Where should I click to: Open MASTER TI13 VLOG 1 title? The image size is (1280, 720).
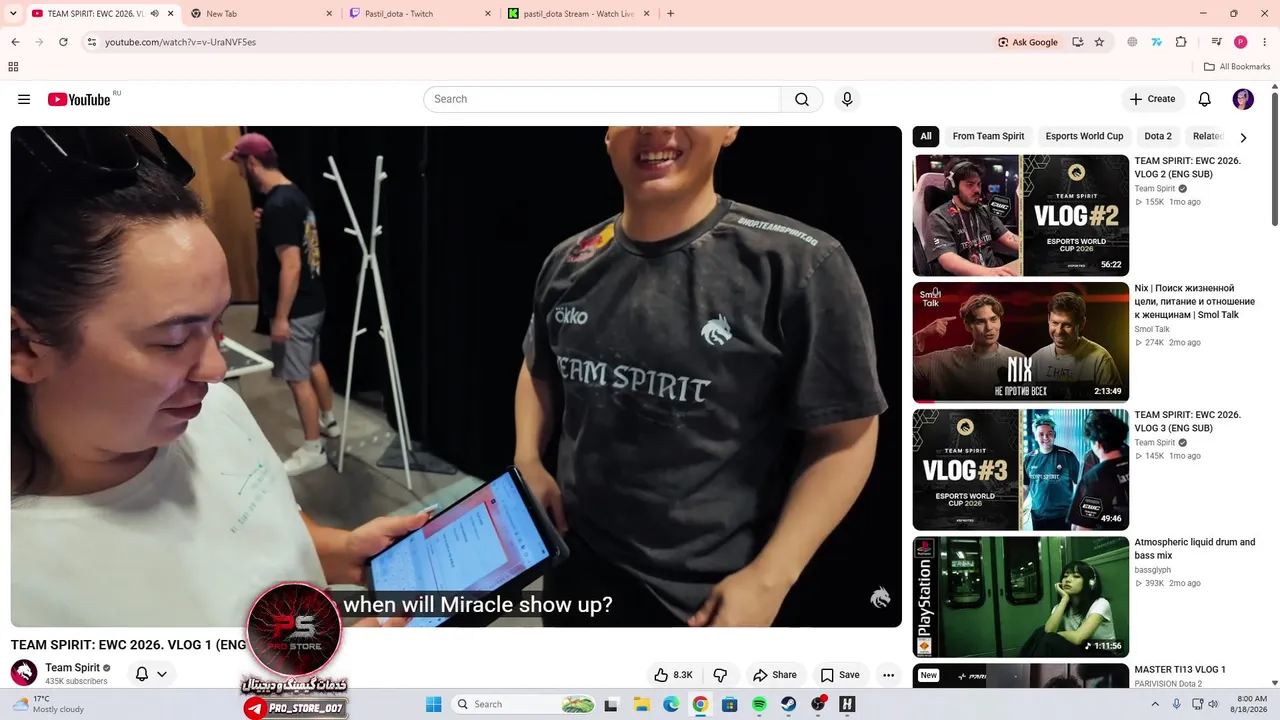[1179, 670]
